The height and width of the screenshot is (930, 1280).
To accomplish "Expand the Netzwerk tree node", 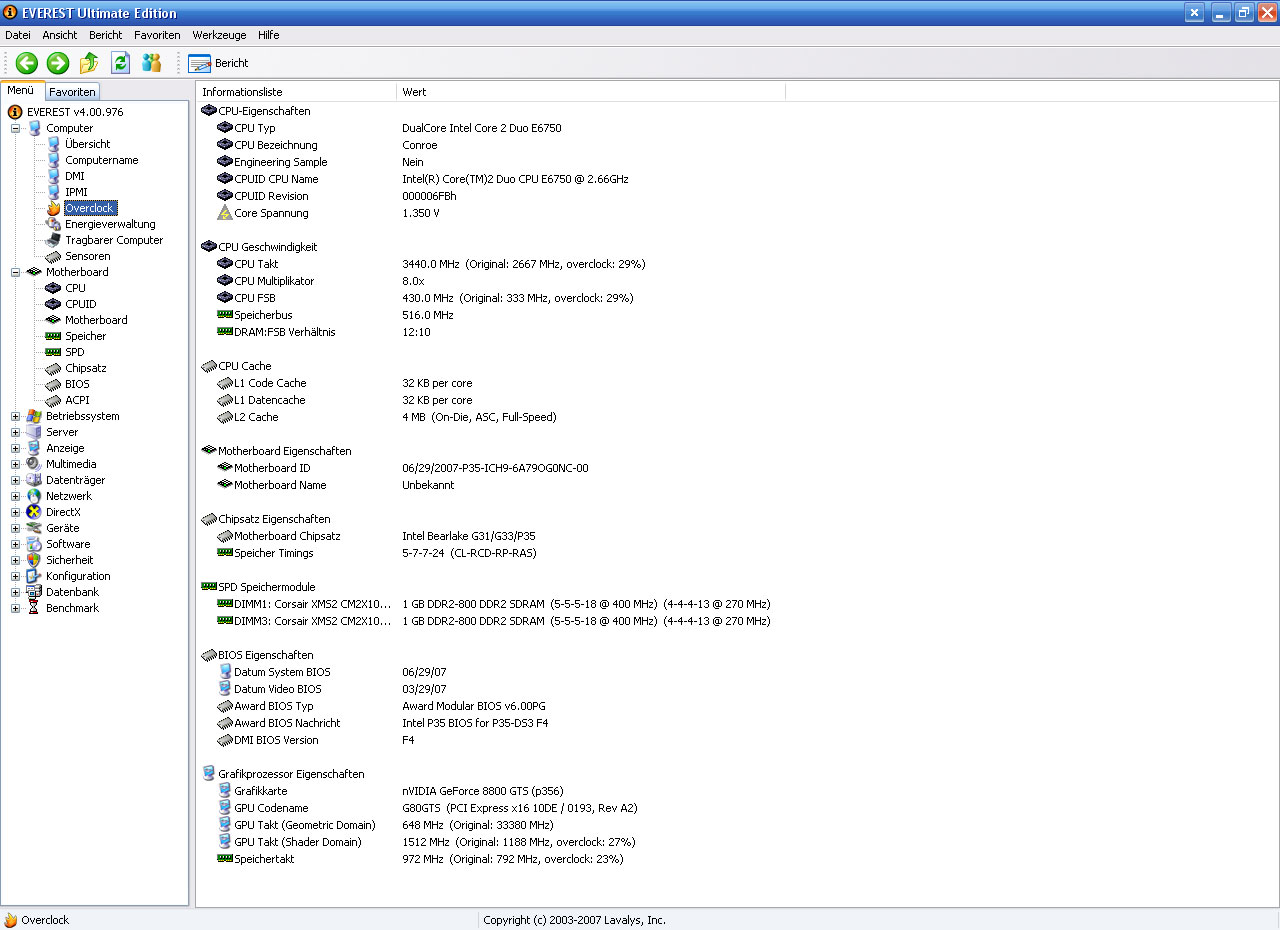I will coord(15,496).
